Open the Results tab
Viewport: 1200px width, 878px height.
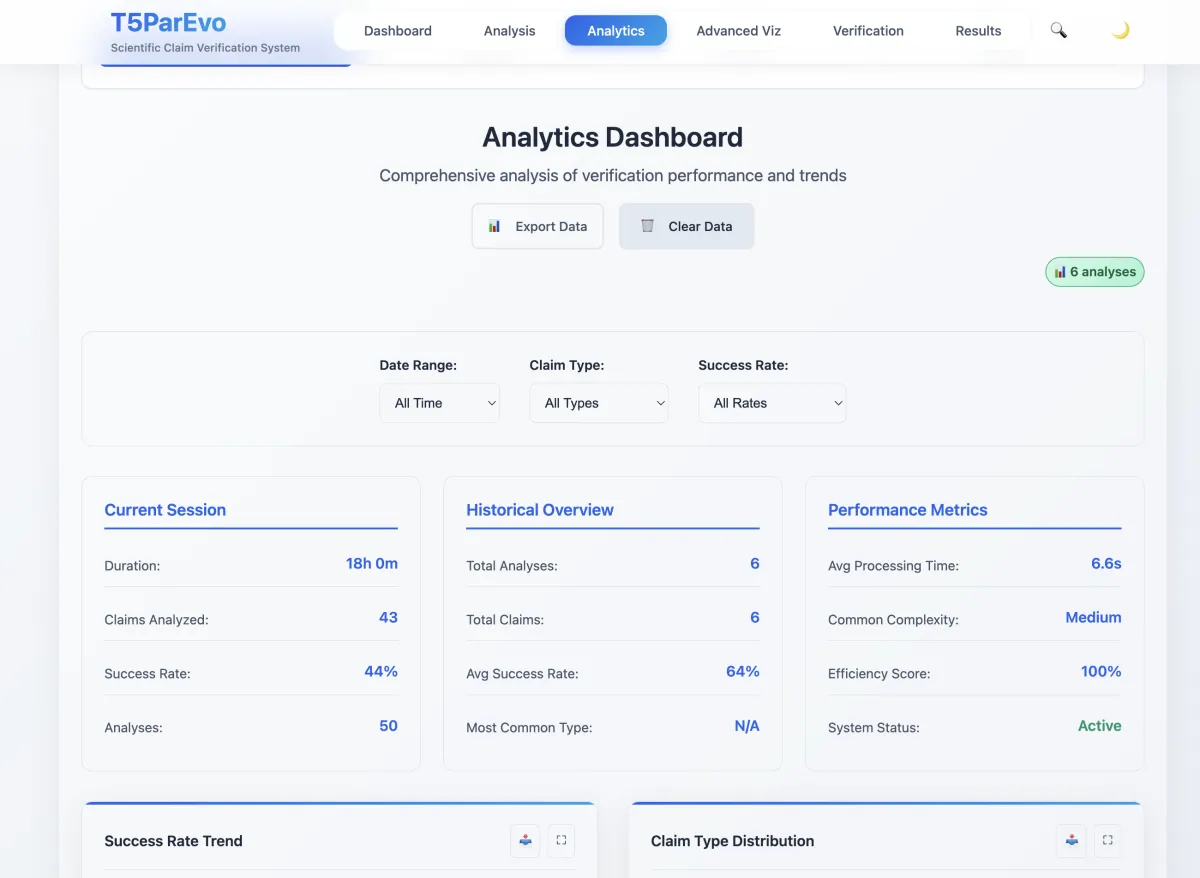coord(978,31)
